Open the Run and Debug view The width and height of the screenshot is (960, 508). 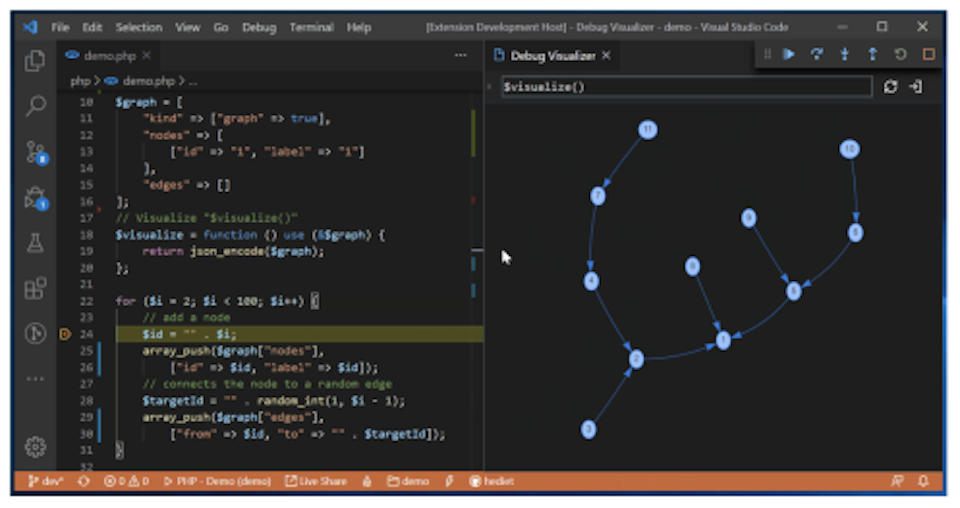[x=35, y=198]
